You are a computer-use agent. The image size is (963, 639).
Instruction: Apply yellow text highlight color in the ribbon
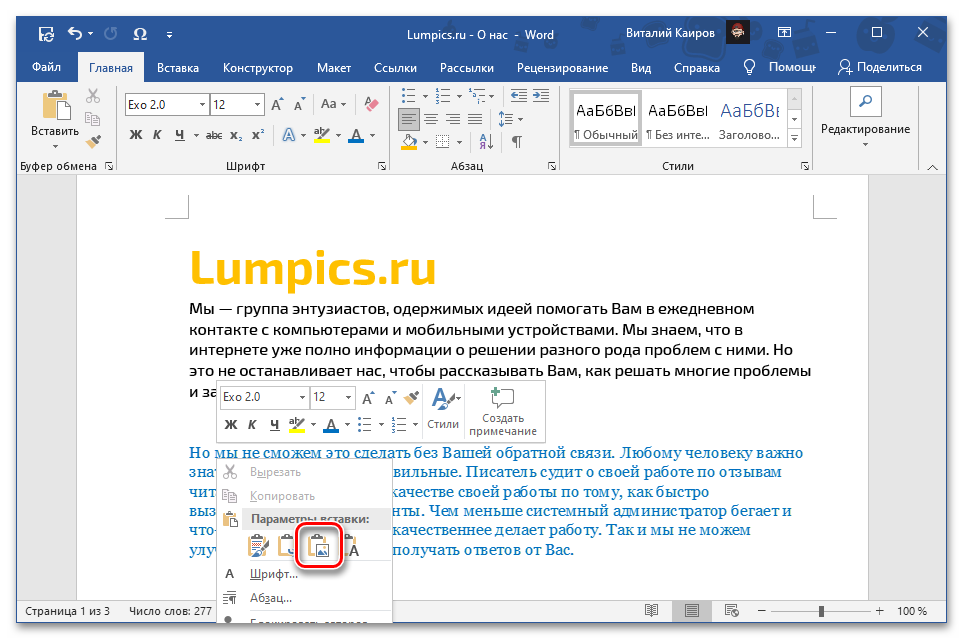click(x=322, y=135)
